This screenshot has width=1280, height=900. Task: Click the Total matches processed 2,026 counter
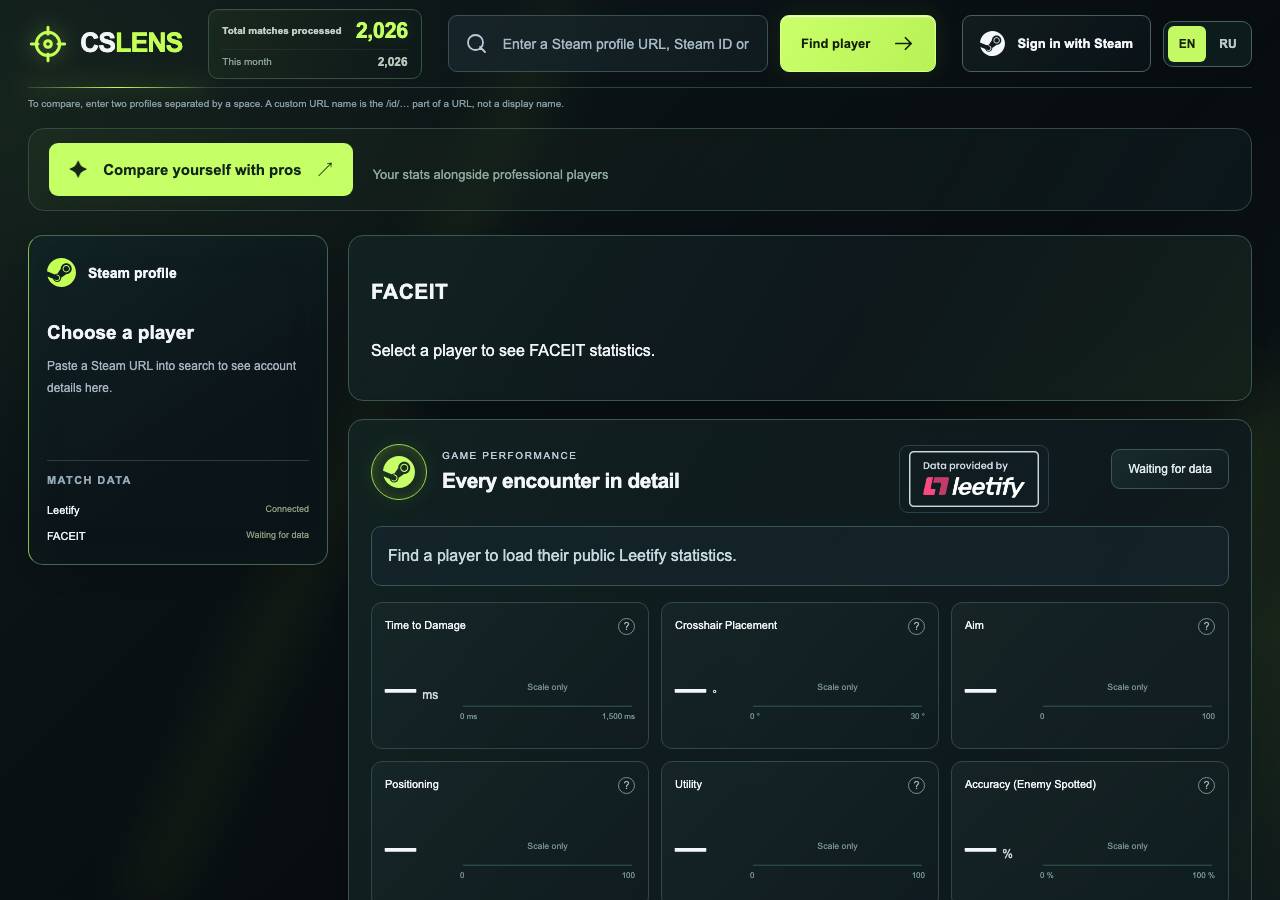click(x=315, y=31)
